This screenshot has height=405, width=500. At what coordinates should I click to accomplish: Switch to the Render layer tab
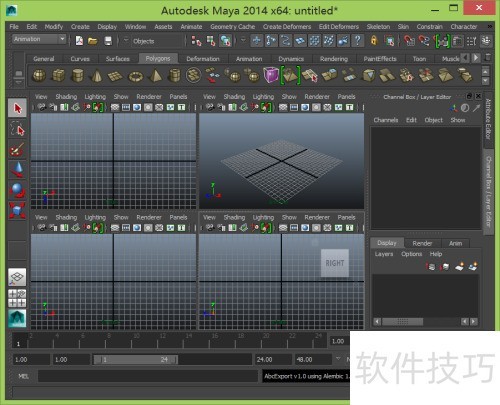click(x=422, y=243)
